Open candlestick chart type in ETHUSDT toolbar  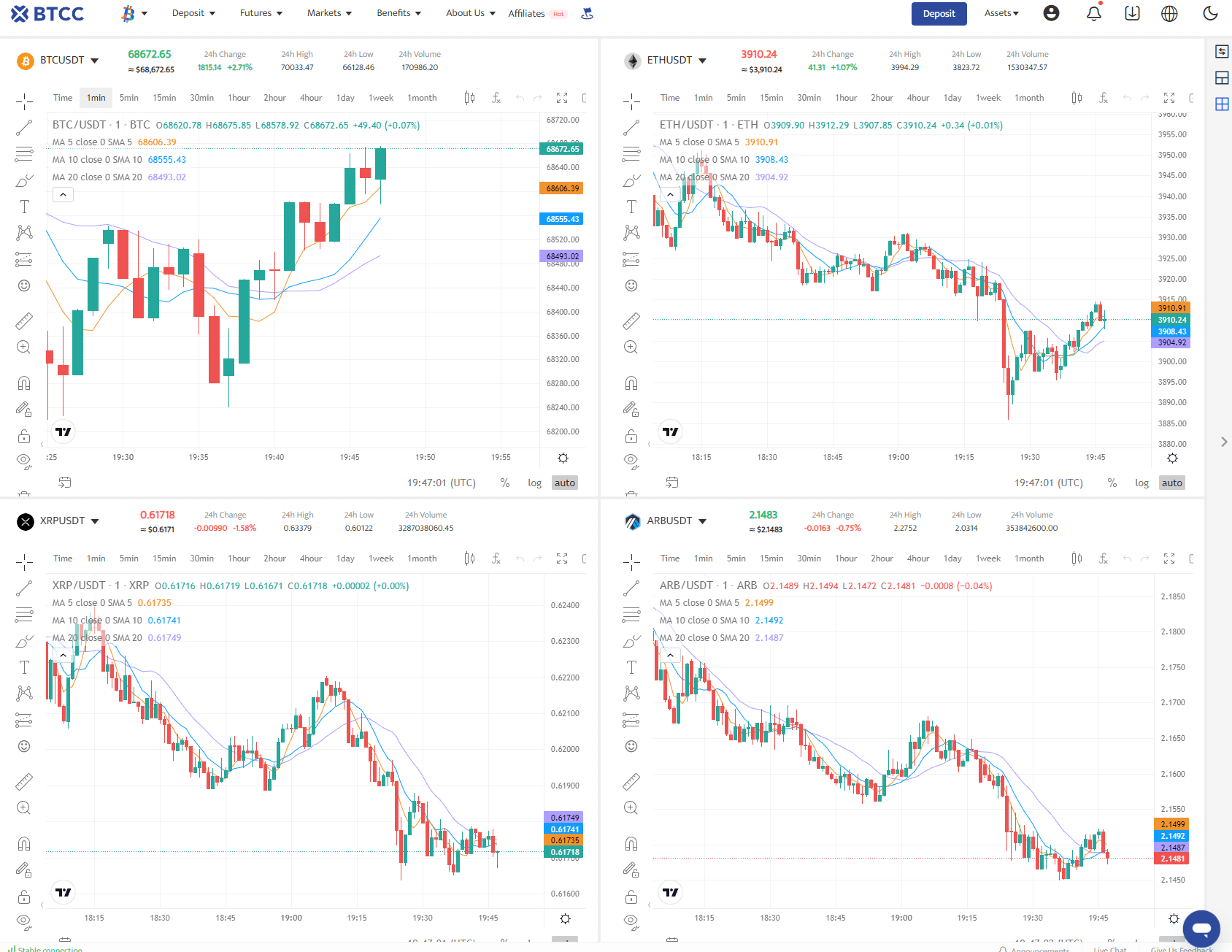point(1077,98)
